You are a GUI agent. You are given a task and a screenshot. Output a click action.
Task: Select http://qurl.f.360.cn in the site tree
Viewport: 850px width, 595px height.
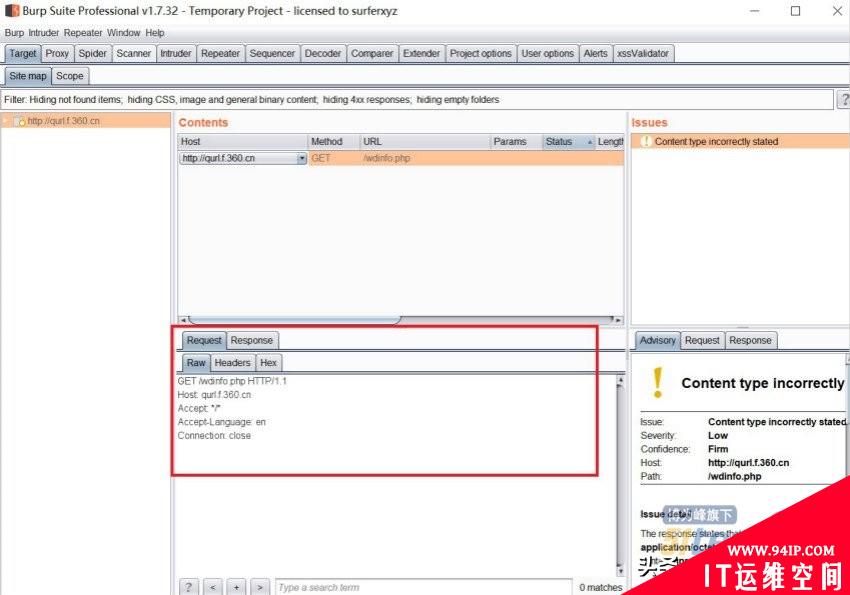coord(63,121)
